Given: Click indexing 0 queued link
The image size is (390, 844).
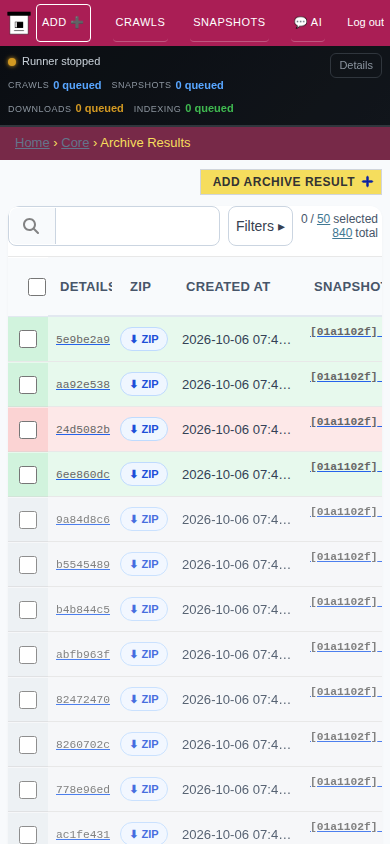Looking at the screenshot, I should tap(209, 108).
